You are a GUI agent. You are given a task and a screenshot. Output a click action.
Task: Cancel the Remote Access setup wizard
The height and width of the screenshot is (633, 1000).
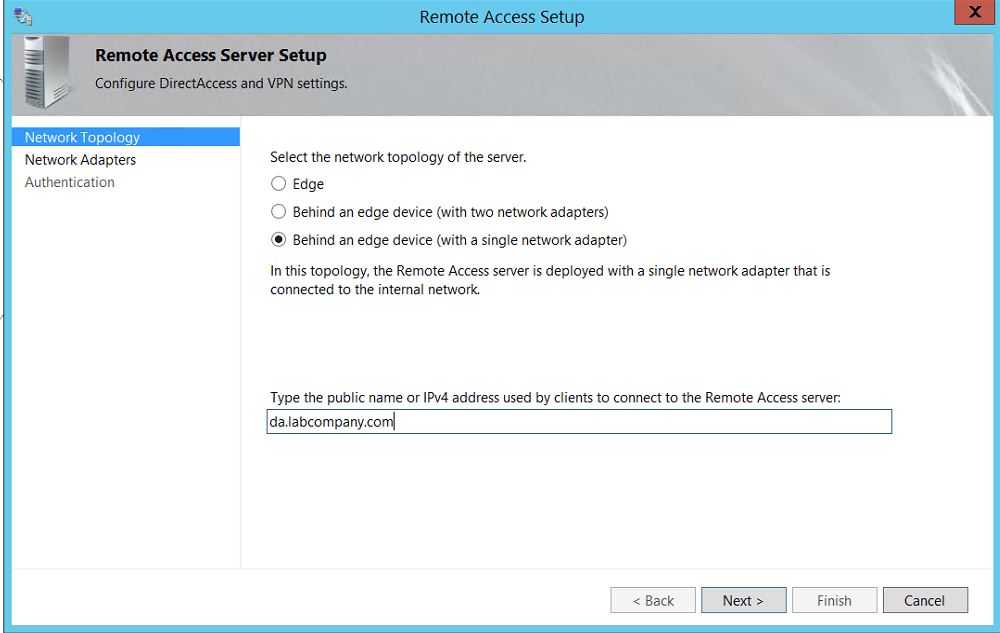click(925, 600)
